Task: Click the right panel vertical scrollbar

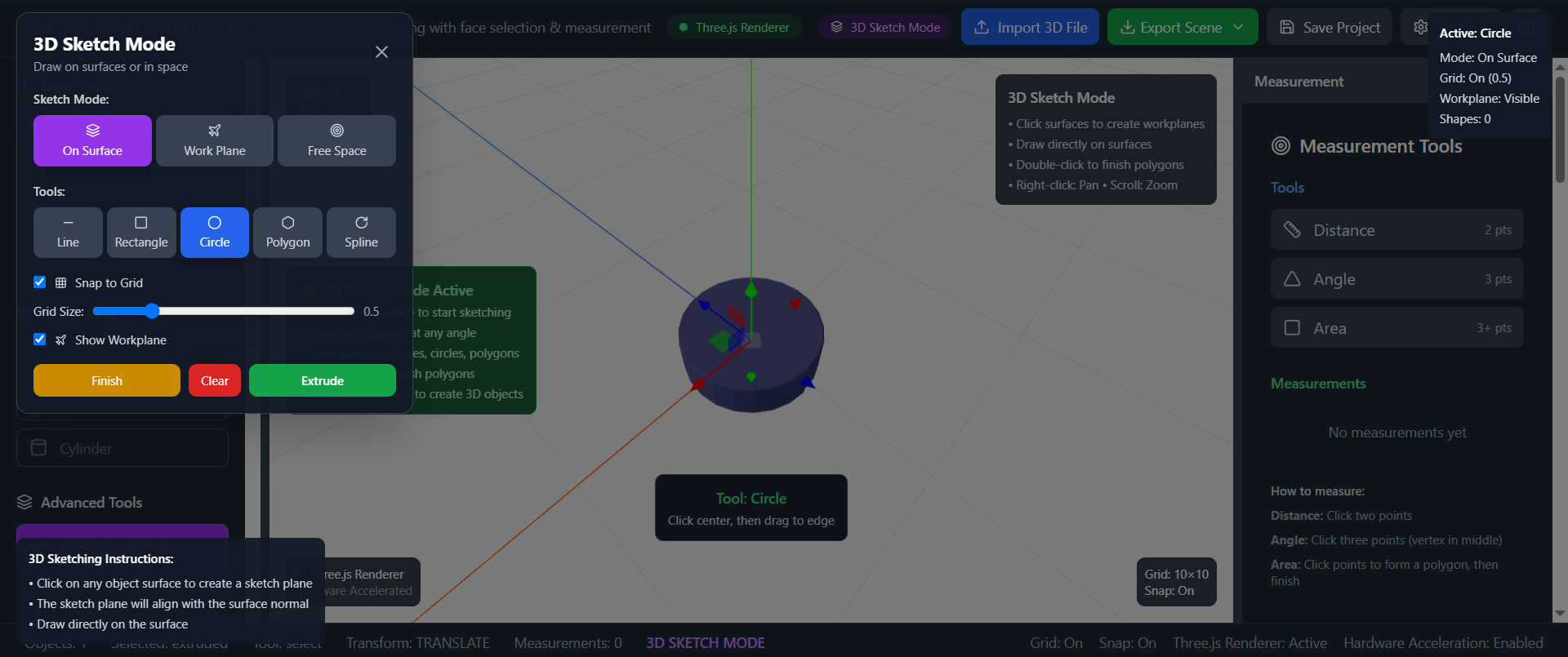Action: point(1560,131)
